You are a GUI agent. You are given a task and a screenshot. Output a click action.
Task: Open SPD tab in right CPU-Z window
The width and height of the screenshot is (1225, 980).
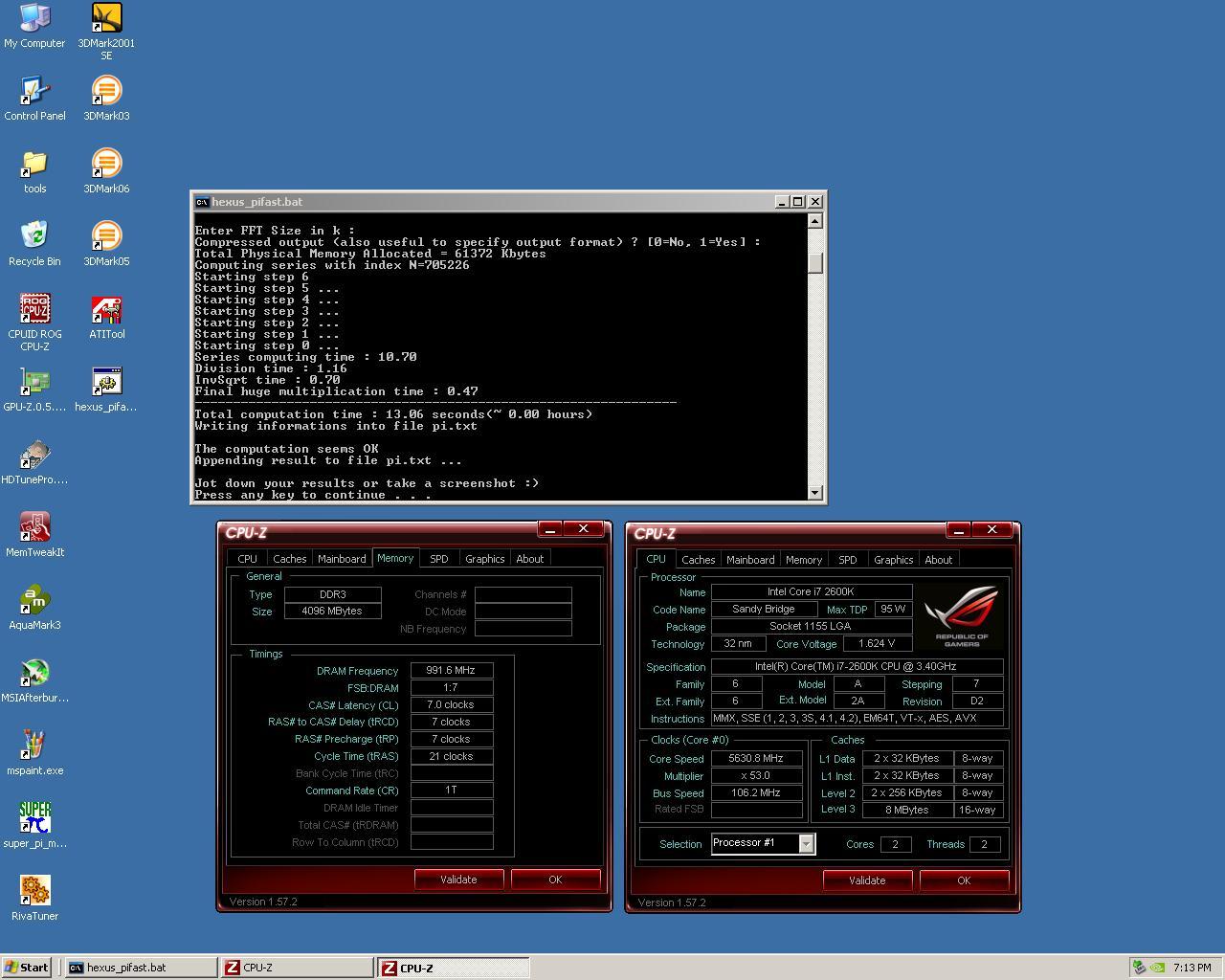click(847, 560)
